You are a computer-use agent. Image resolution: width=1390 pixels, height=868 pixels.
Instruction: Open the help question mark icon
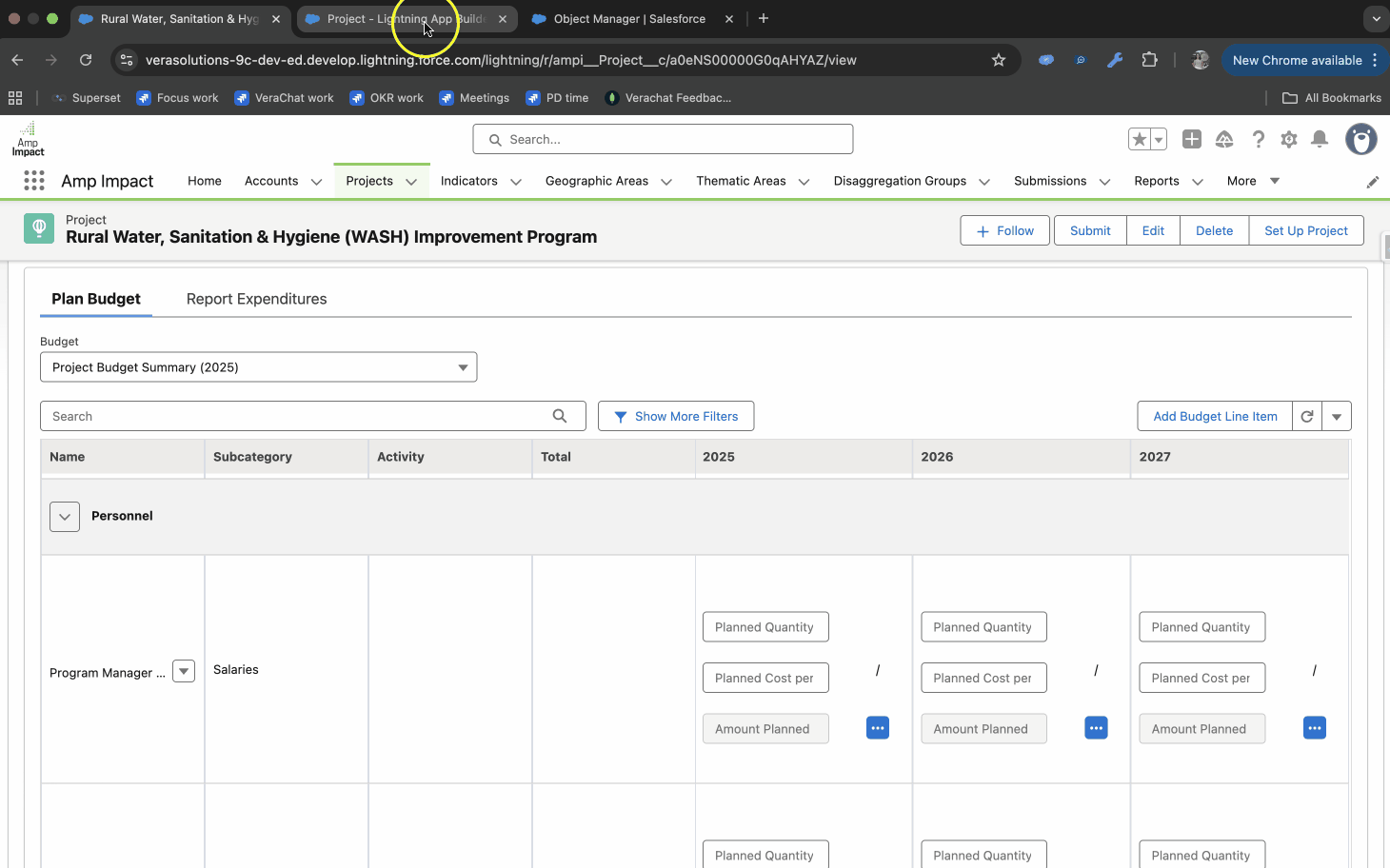[1258, 140]
